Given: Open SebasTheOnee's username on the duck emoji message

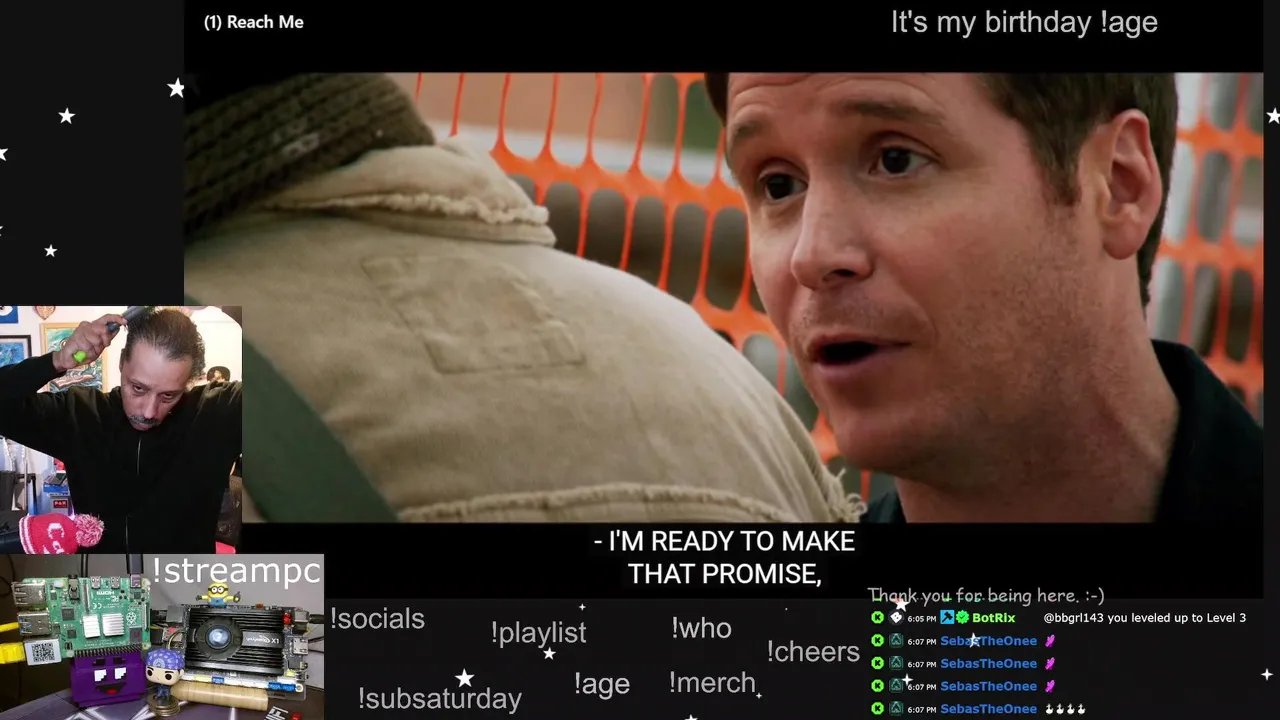Looking at the screenshot, I should pos(988,709).
